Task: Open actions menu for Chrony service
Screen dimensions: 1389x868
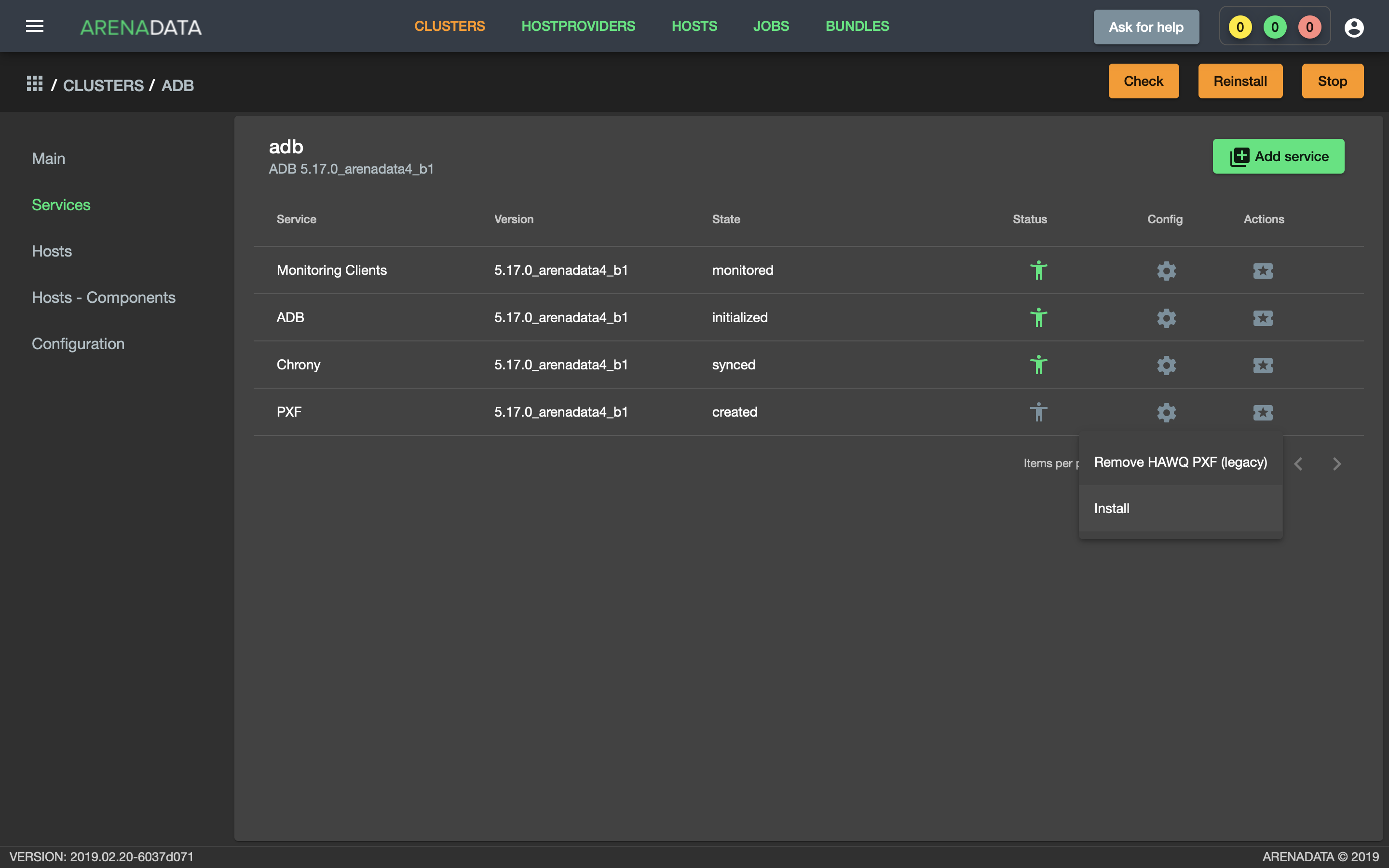Action: tap(1263, 365)
